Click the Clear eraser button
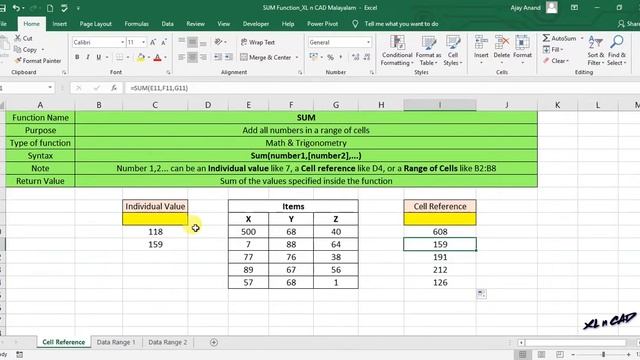The width and height of the screenshot is (640, 360). pos(556,60)
